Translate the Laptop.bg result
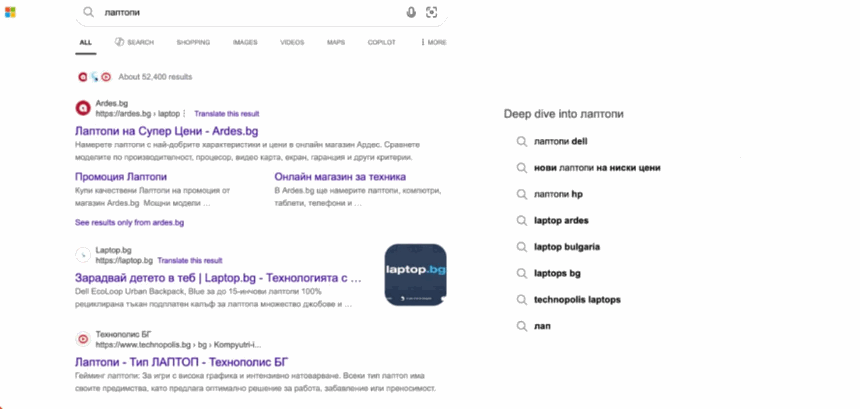This screenshot has height=409, width=860. pos(190,260)
